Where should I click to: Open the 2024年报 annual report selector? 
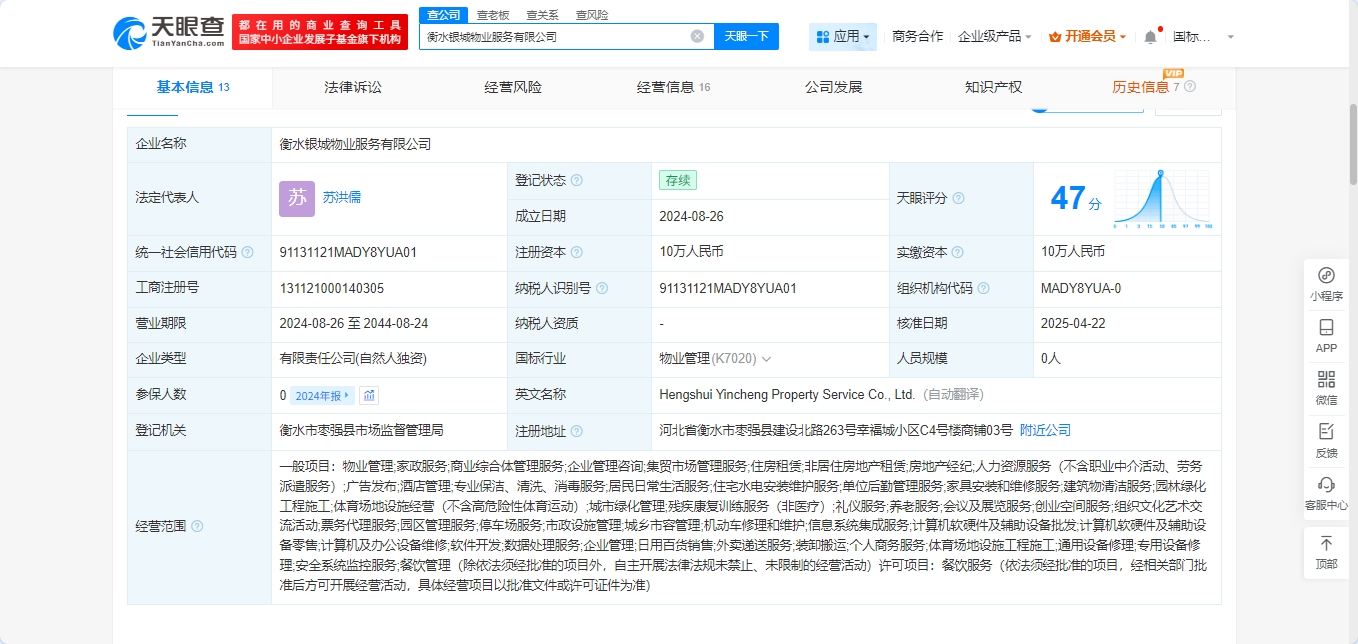tap(323, 396)
